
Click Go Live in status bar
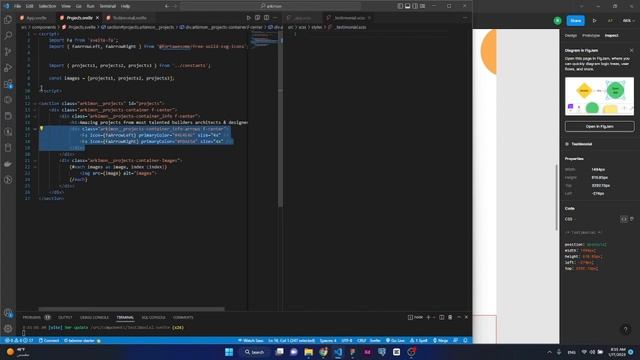395,340
